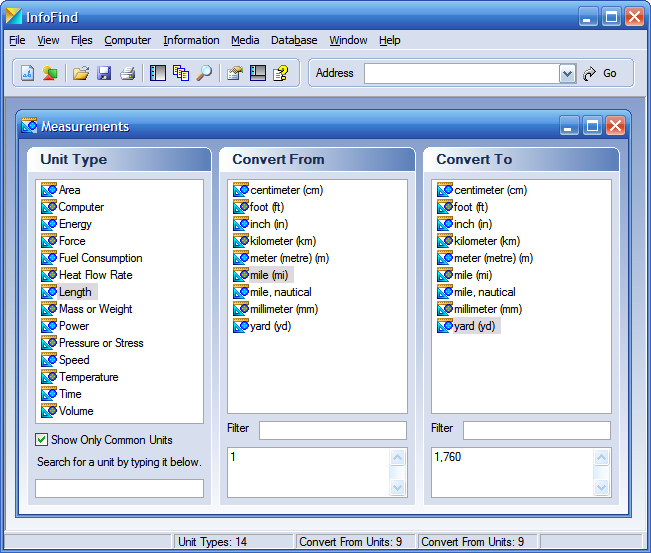Screen dimensions: 651x553
Task: Click the magnifying glass search icon
Action: tap(204, 73)
